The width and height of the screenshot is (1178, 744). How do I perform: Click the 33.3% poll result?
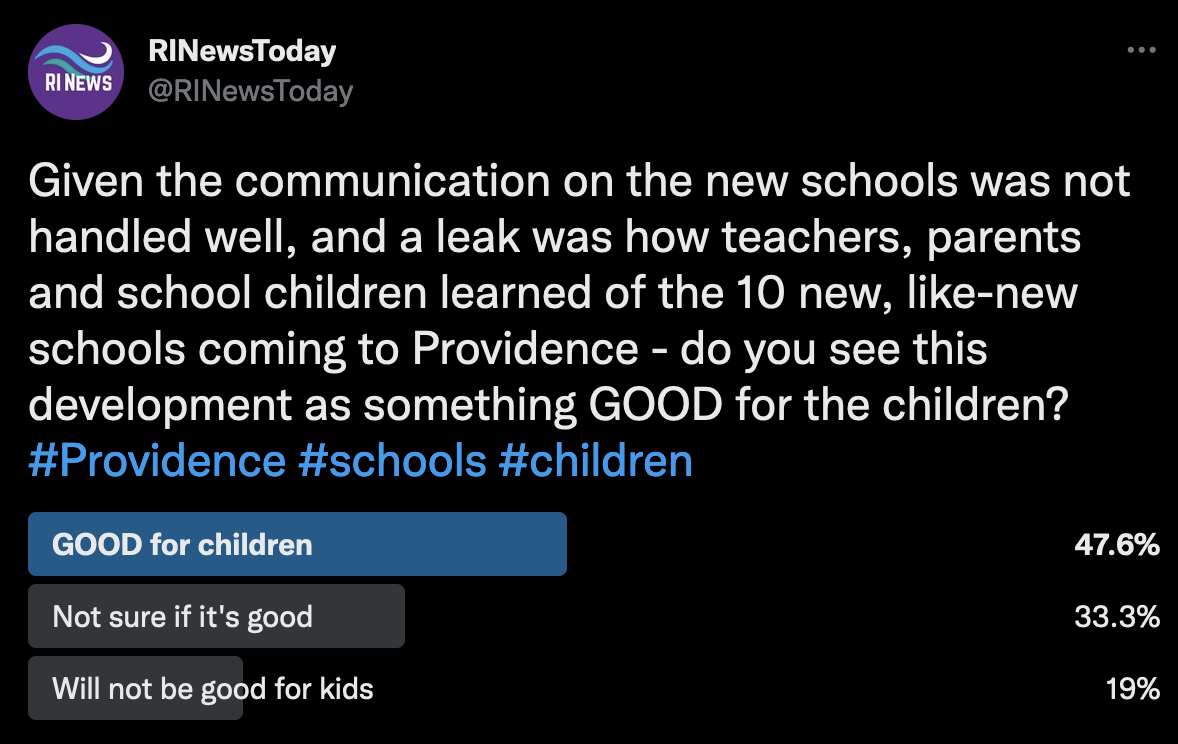coord(1117,617)
